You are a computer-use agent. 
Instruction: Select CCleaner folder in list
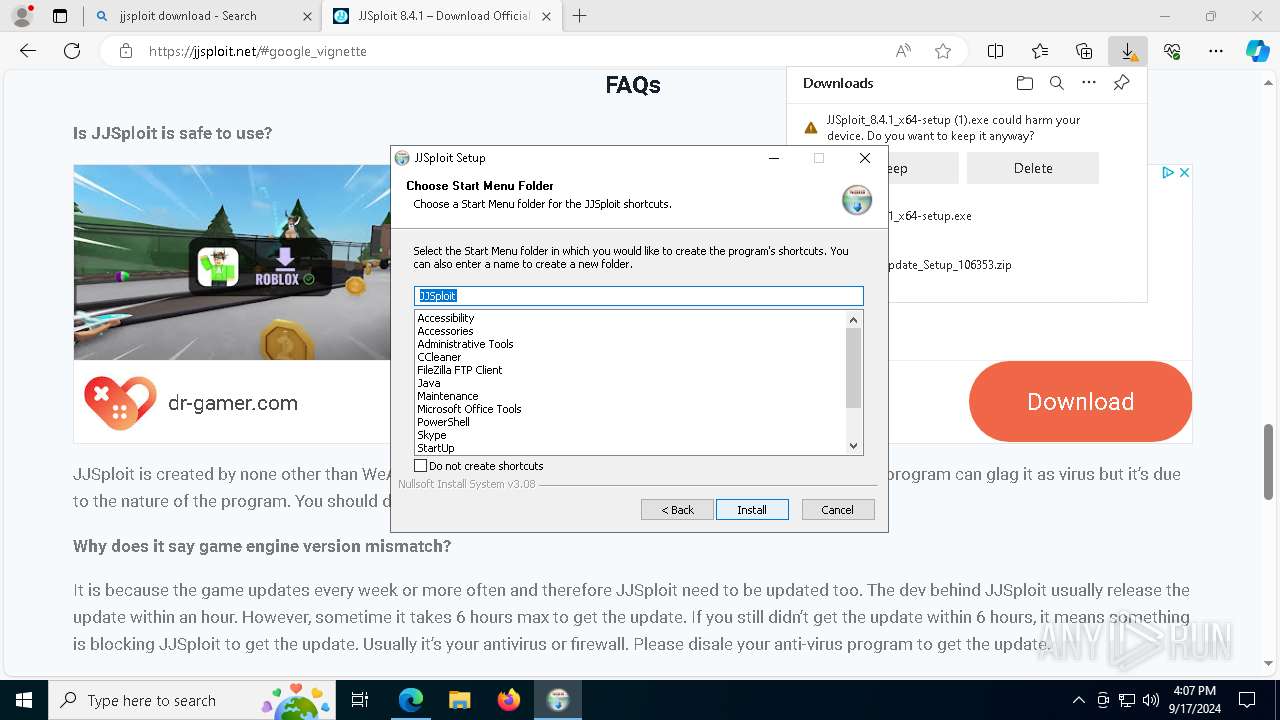pyautogui.click(x=439, y=357)
